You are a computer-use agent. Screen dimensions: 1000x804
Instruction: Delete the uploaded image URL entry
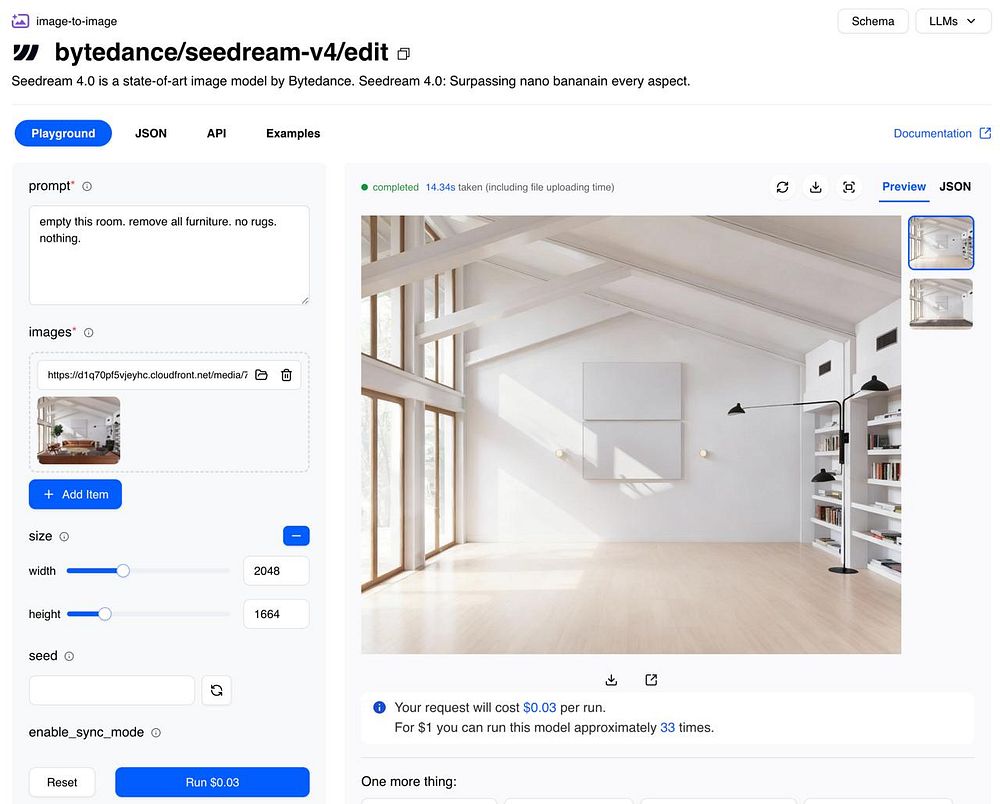286,375
